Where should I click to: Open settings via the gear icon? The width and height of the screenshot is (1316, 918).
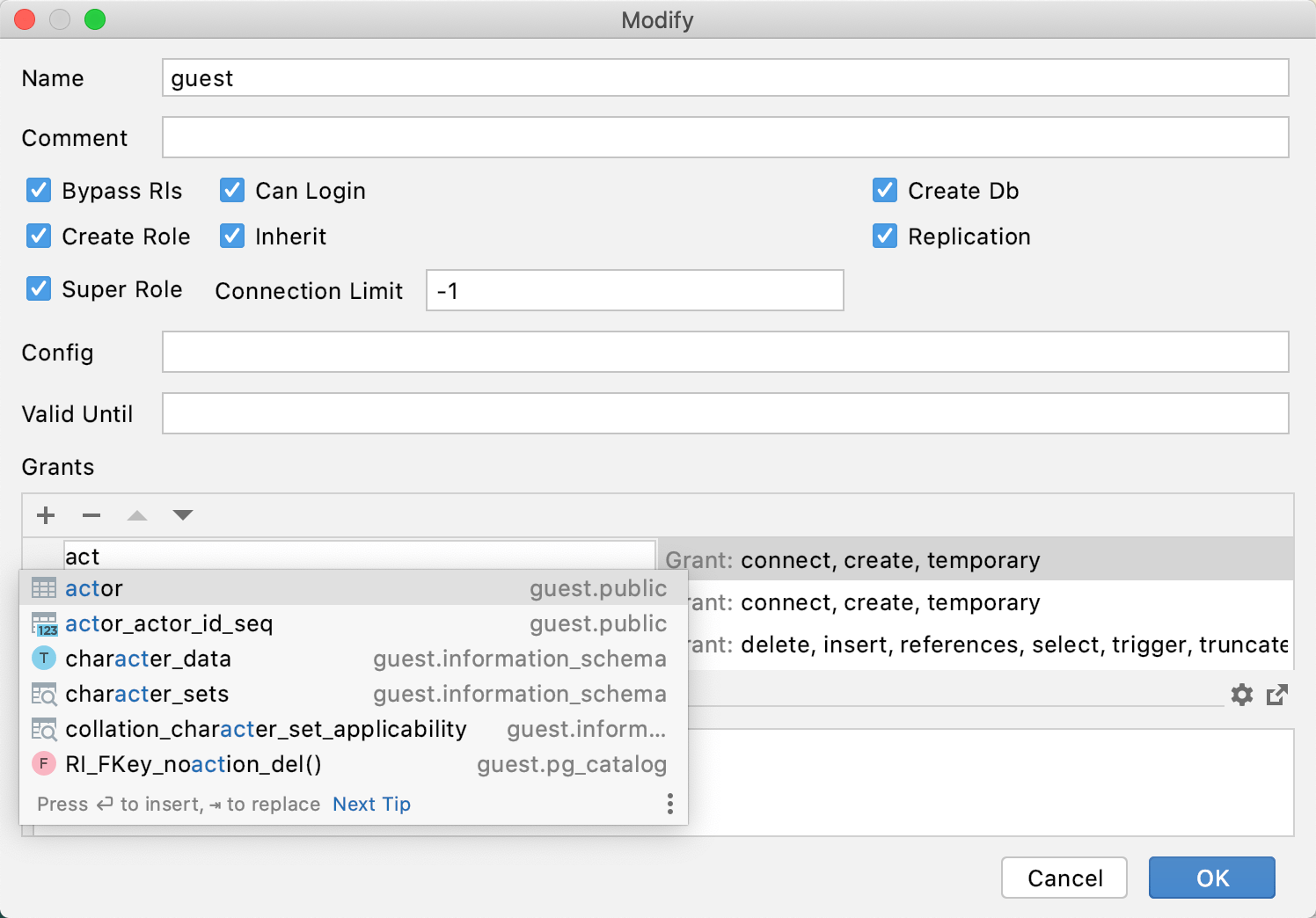[1242, 695]
